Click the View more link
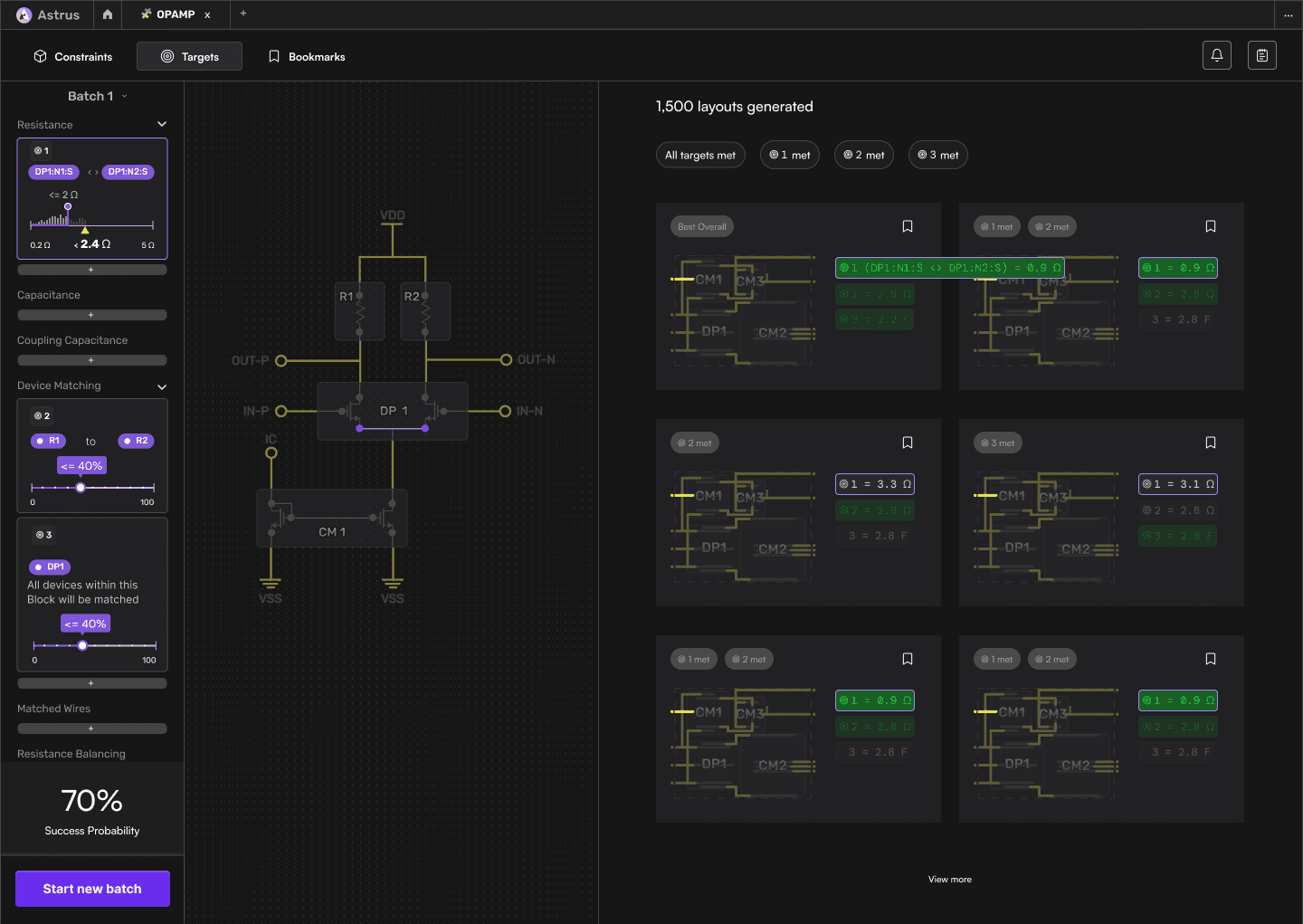 click(949, 880)
